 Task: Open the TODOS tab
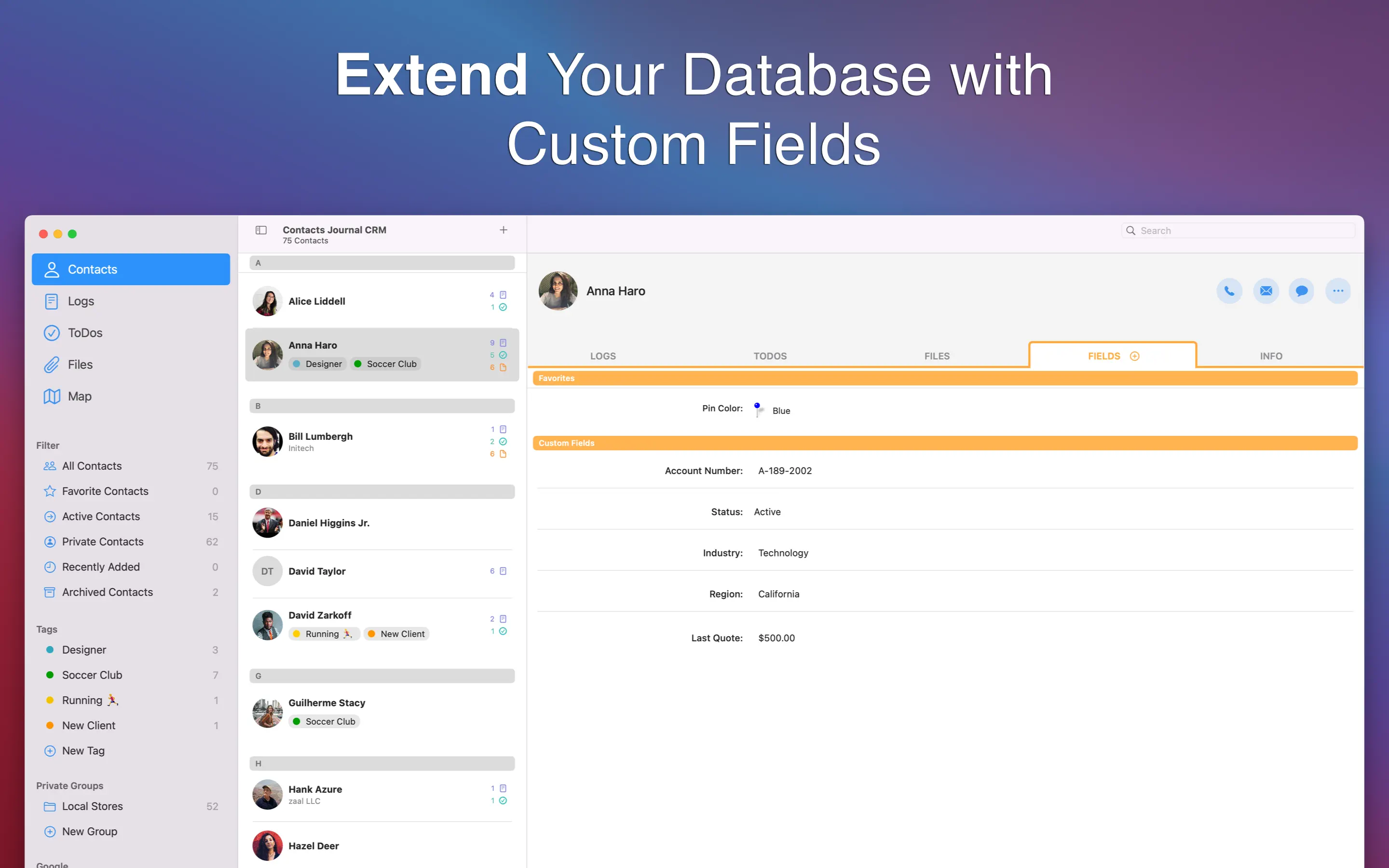770,356
